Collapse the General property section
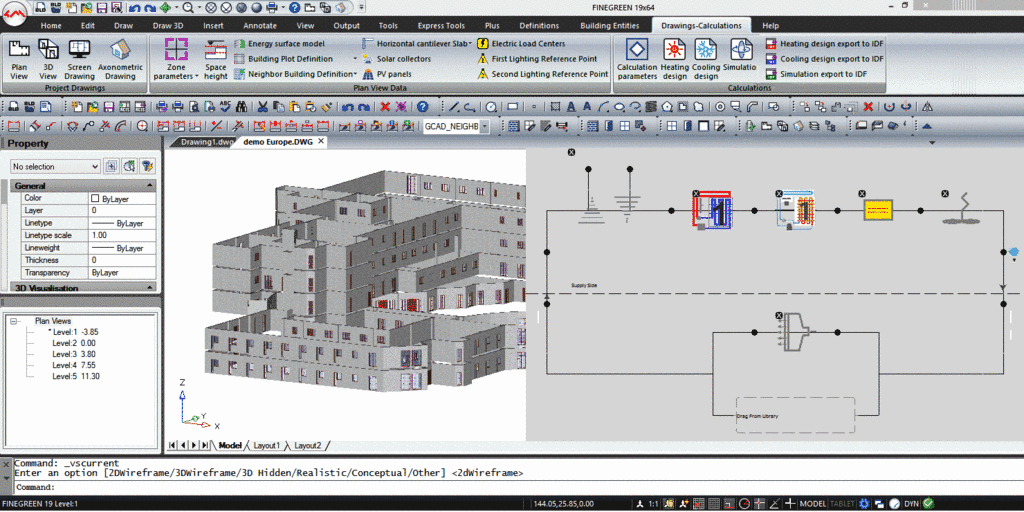The image size is (1024, 512). click(x=150, y=186)
